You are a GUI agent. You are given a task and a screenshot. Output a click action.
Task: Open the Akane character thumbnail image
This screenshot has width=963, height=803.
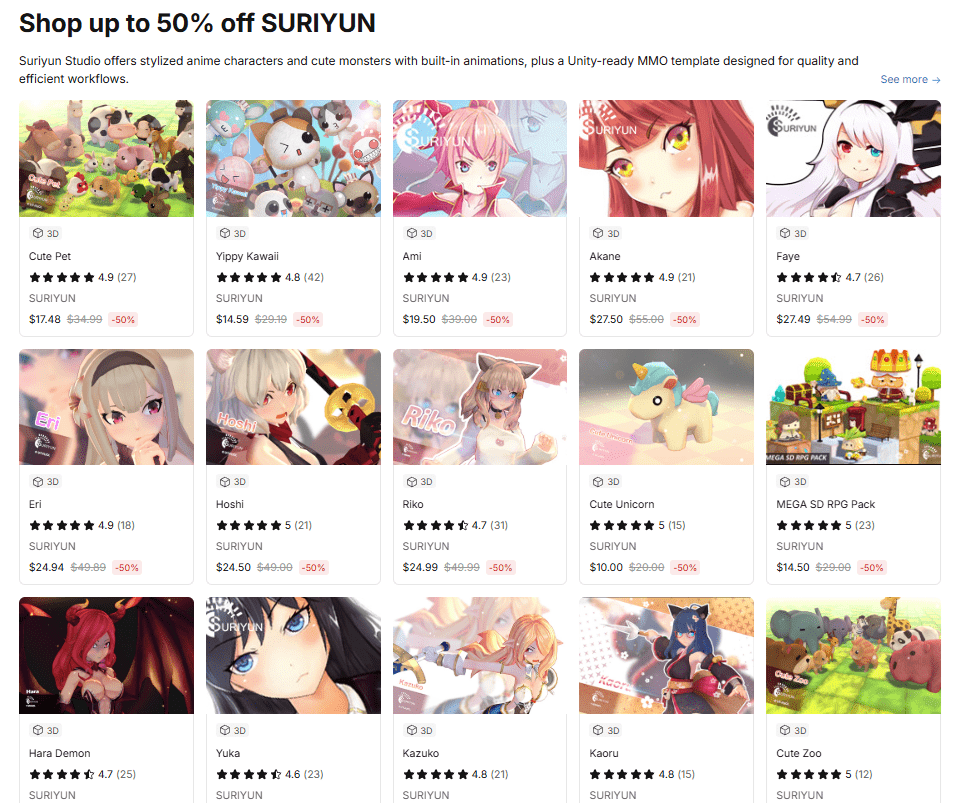pos(666,159)
